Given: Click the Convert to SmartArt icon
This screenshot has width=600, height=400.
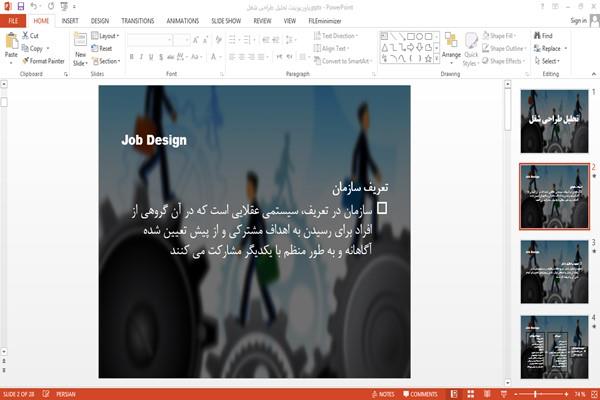Looking at the screenshot, I should [x=317, y=61].
